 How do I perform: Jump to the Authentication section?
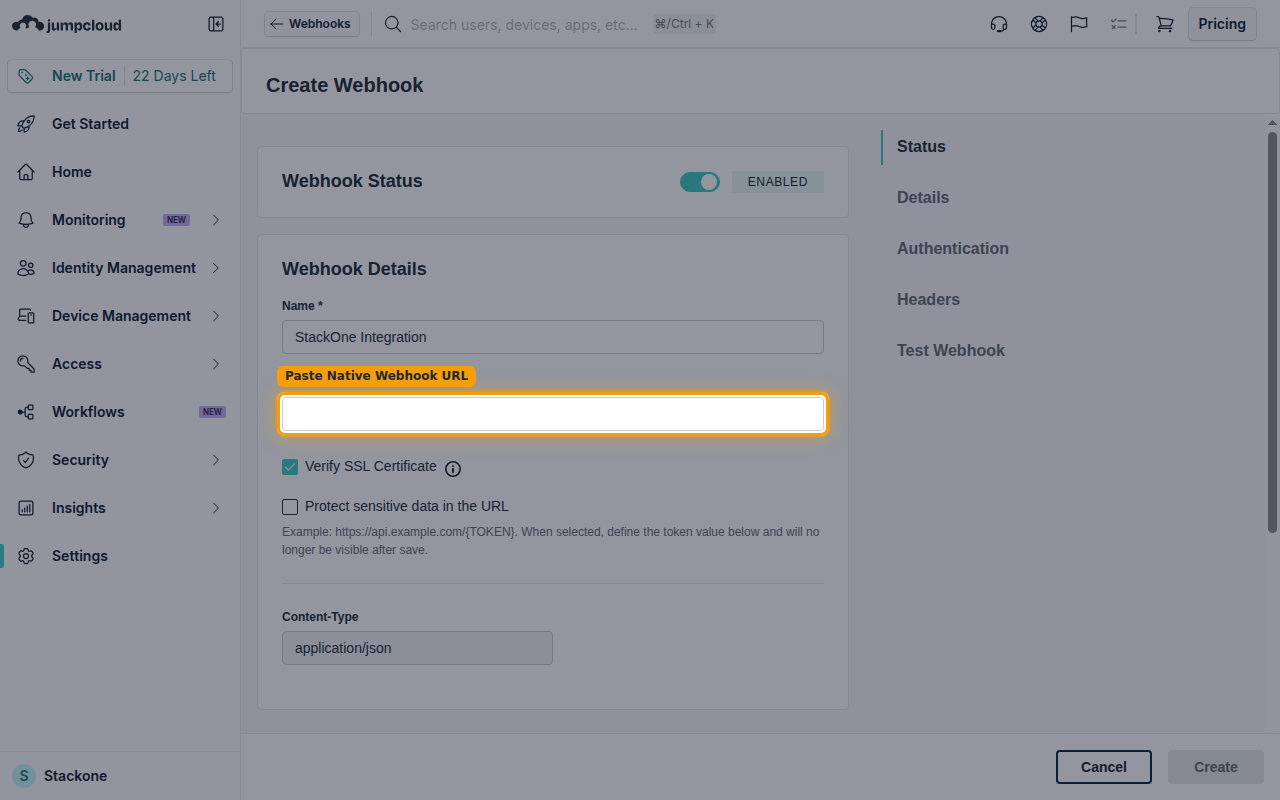coord(953,249)
